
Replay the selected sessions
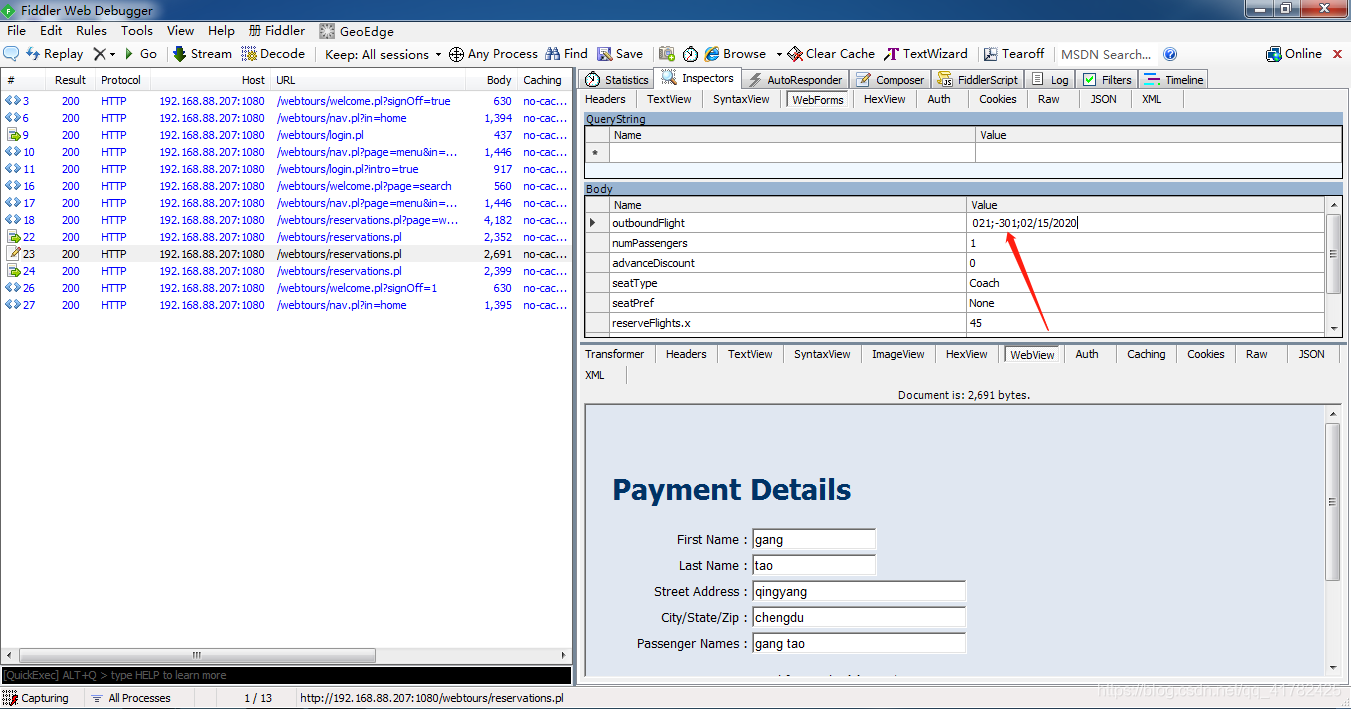click(x=54, y=54)
